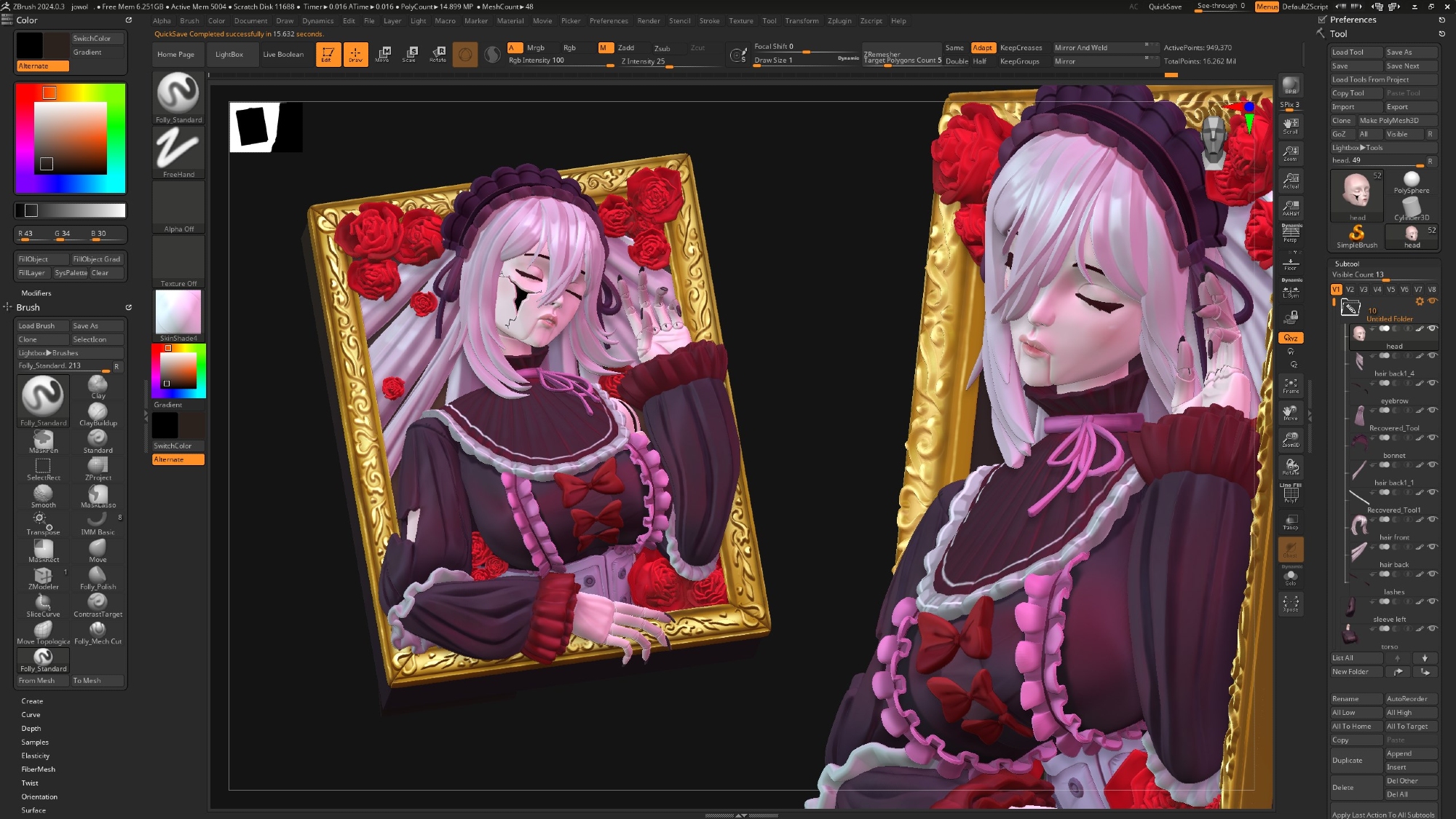Image resolution: width=1456 pixels, height=819 pixels.
Task: Toggle the Zadd mode
Action: 626,48
